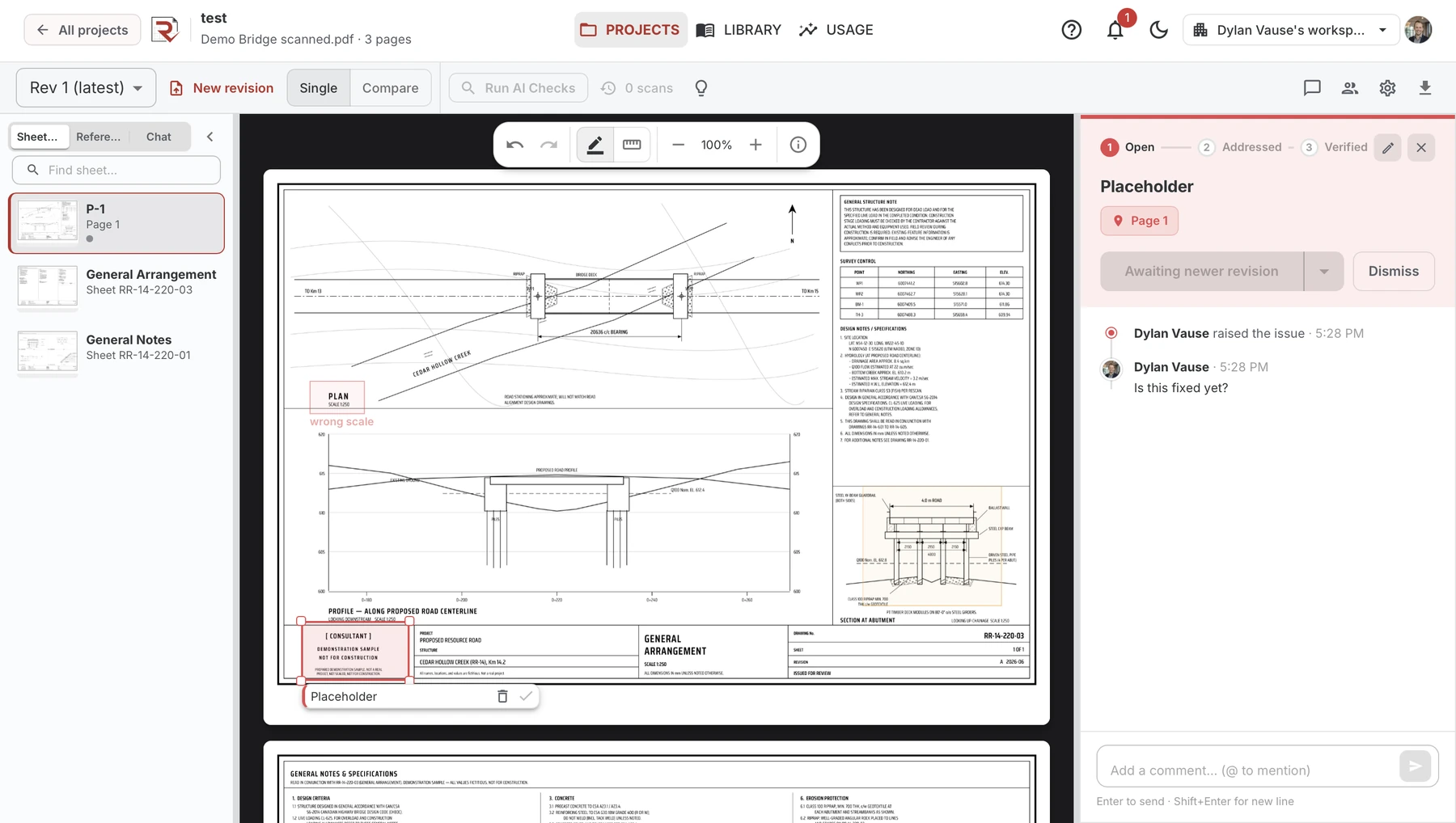
Task: Zoom in with the plus button
Action: [756, 145]
